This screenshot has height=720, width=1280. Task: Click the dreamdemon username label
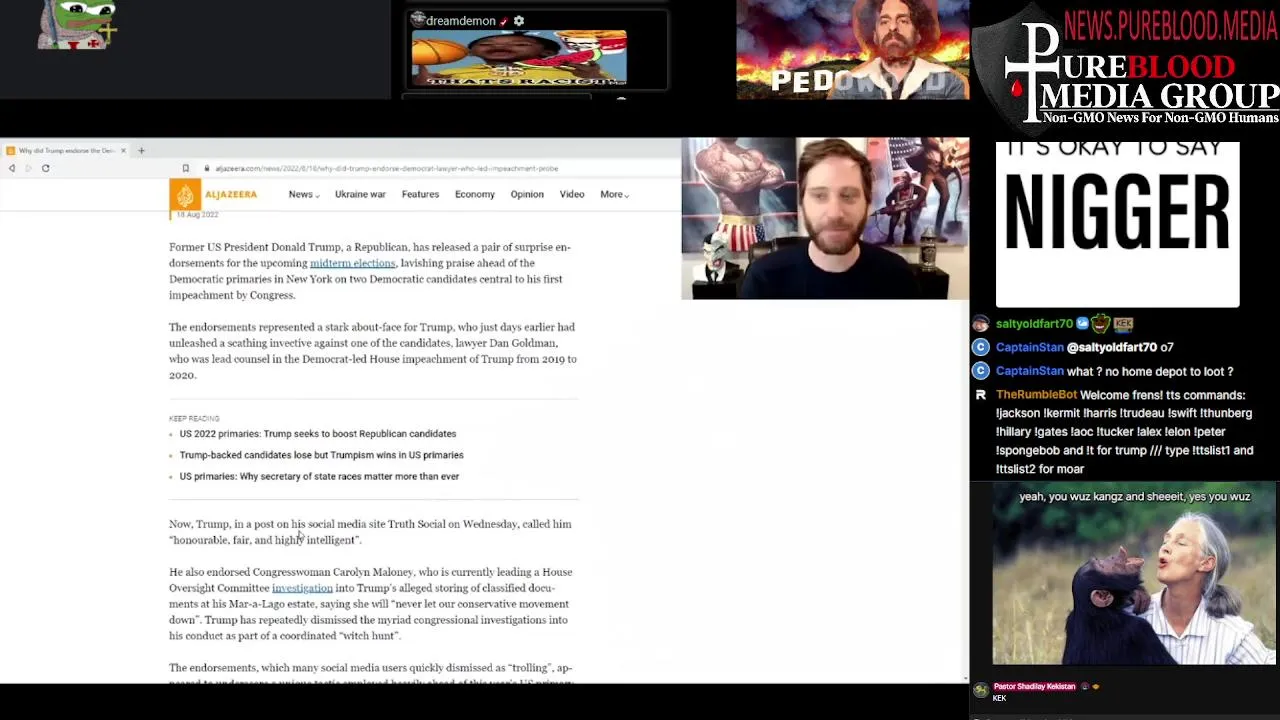460,21
